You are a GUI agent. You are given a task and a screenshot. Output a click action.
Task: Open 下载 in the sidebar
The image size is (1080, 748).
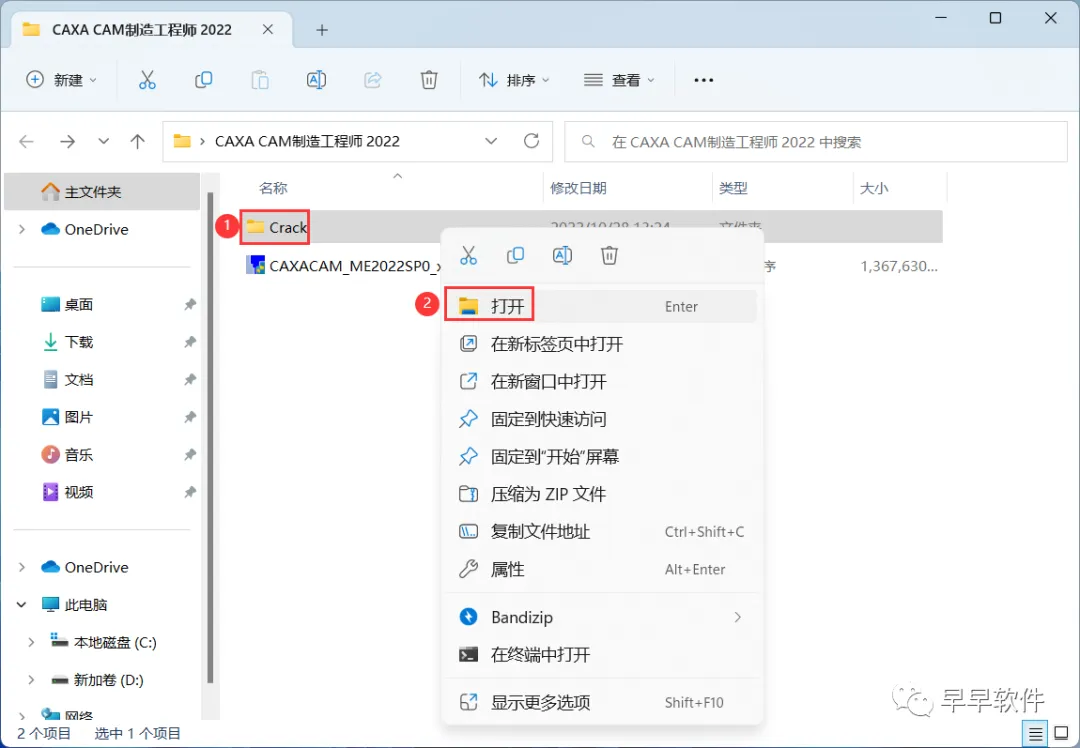pos(67,342)
